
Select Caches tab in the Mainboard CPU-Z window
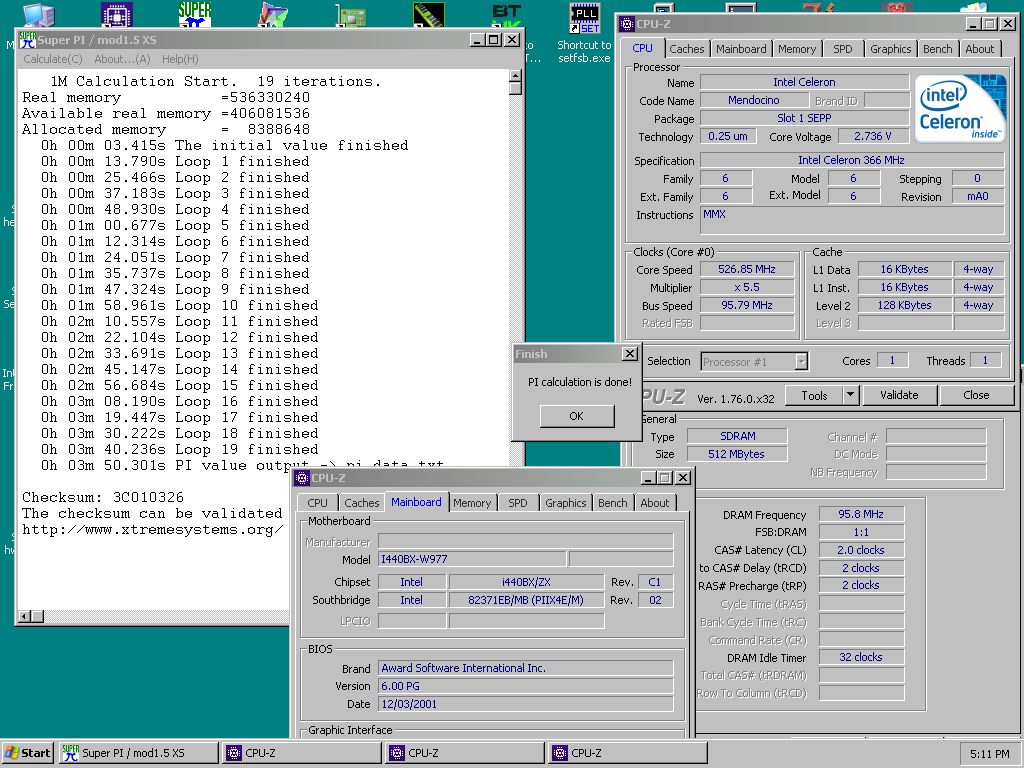(x=362, y=503)
